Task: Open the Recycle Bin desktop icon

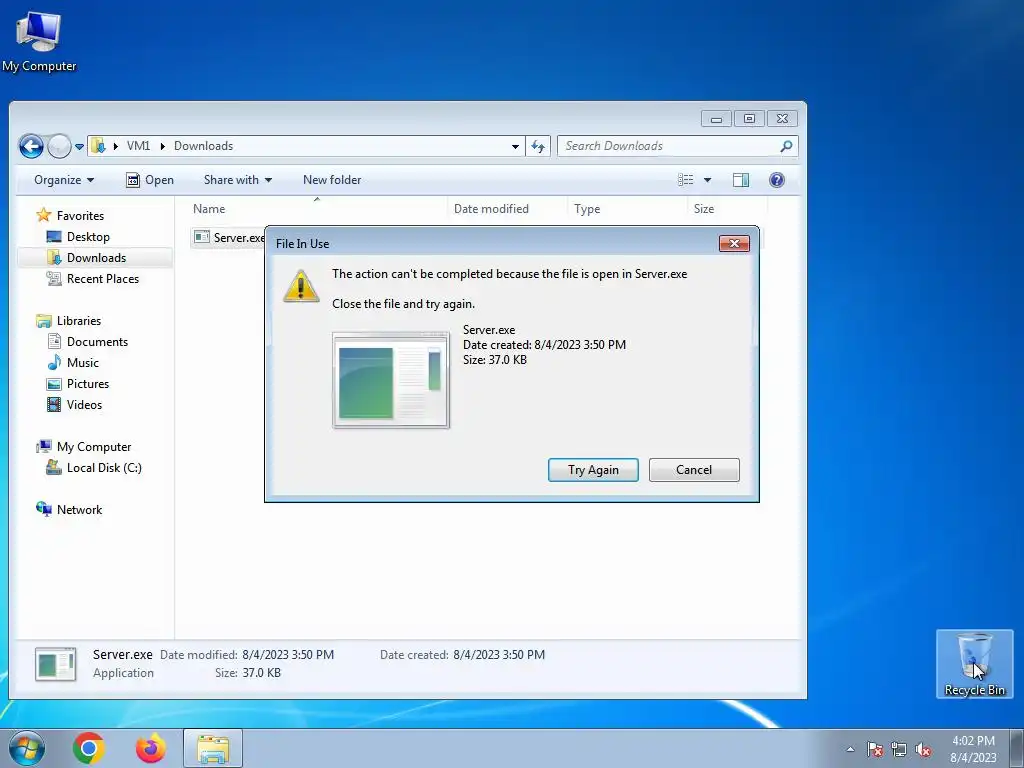Action: point(974,664)
